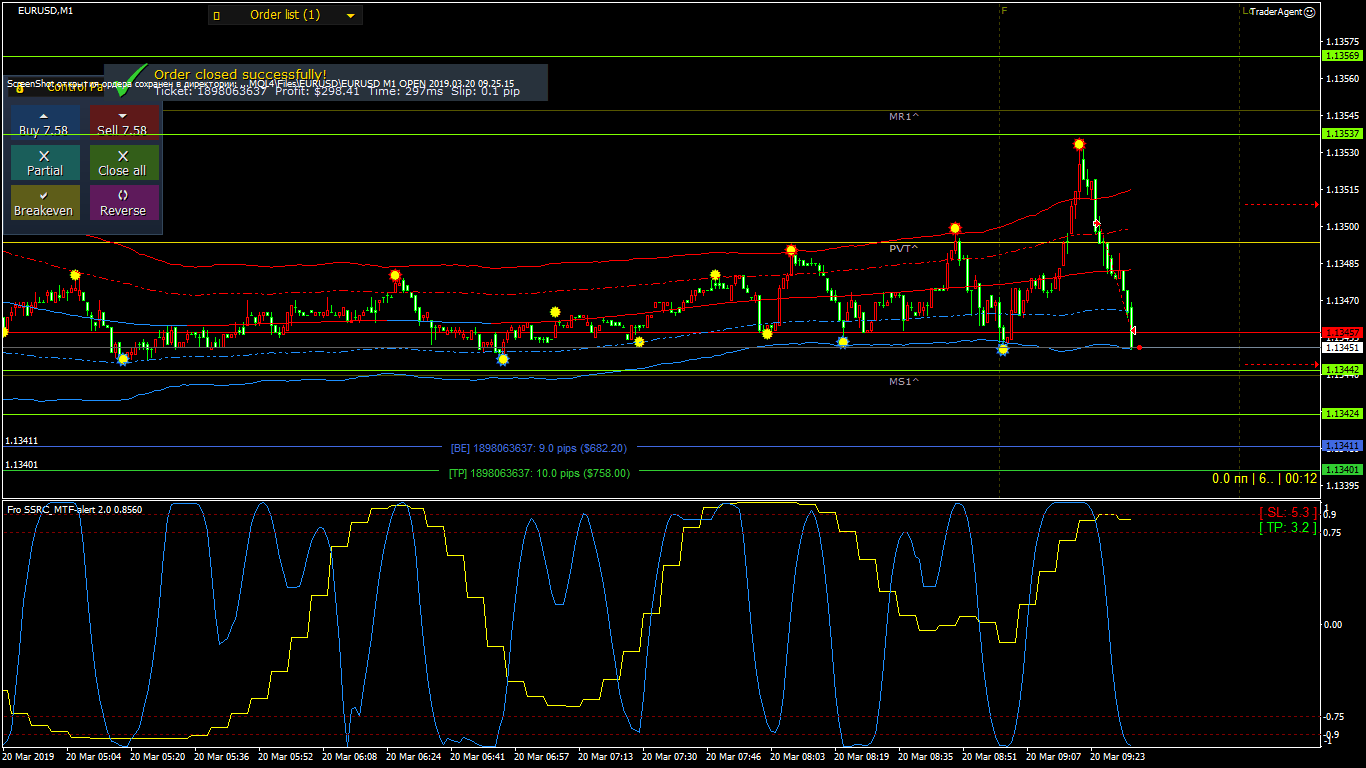
Task: Click the Close all button
Action: [123, 163]
